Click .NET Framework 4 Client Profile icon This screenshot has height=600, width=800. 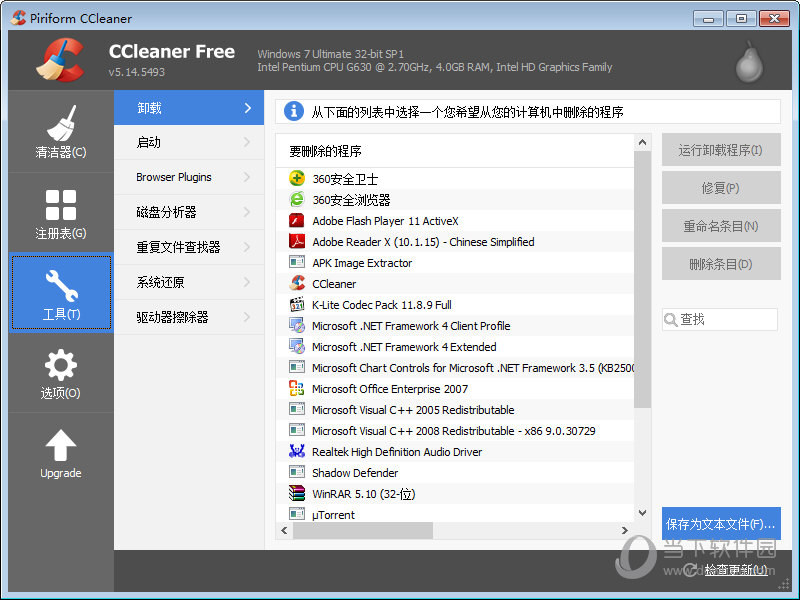[297, 326]
